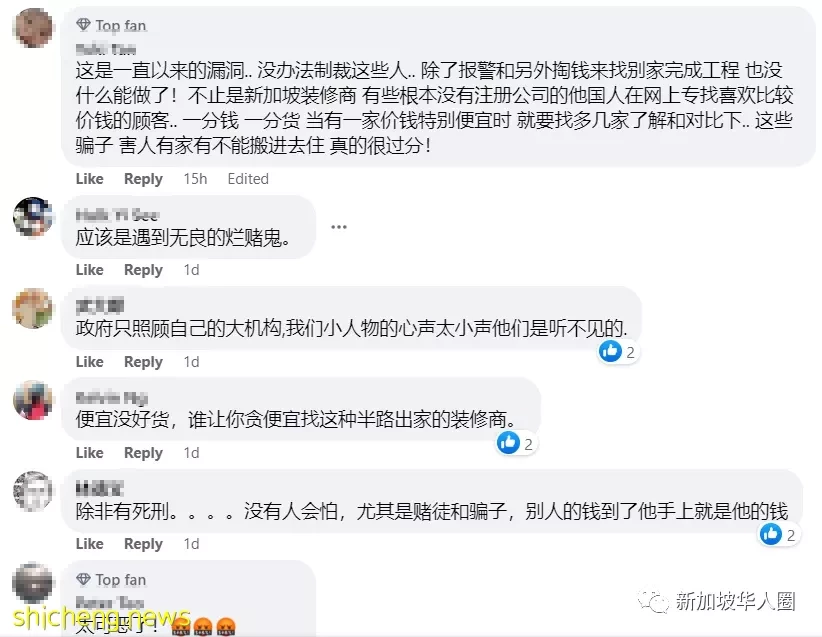This screenshot has height=637, width=822.
Task: Click the second Top fan badge near bottom
Action: (x=111, y=579)
